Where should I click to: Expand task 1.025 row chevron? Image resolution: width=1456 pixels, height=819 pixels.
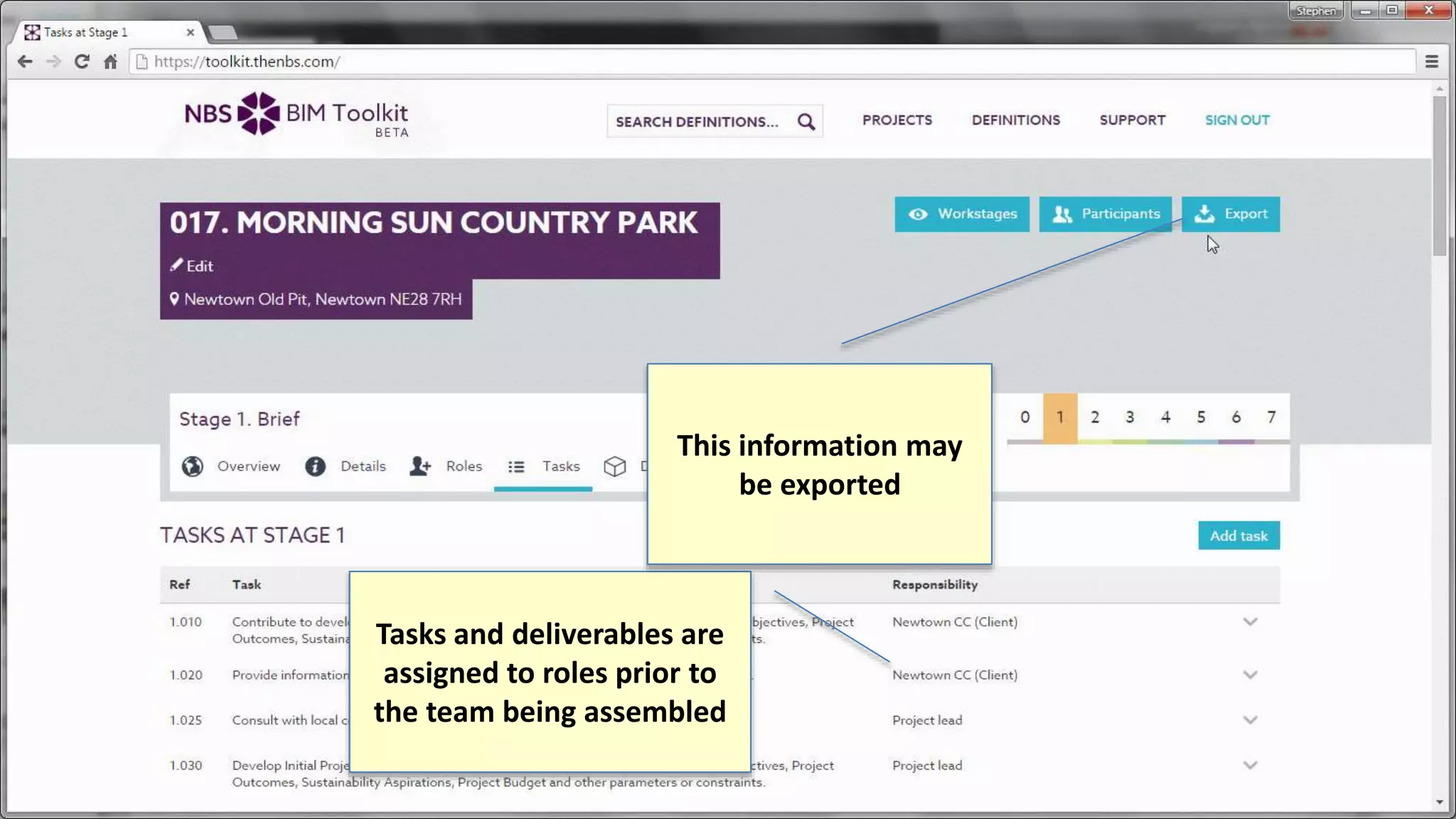1251,720
